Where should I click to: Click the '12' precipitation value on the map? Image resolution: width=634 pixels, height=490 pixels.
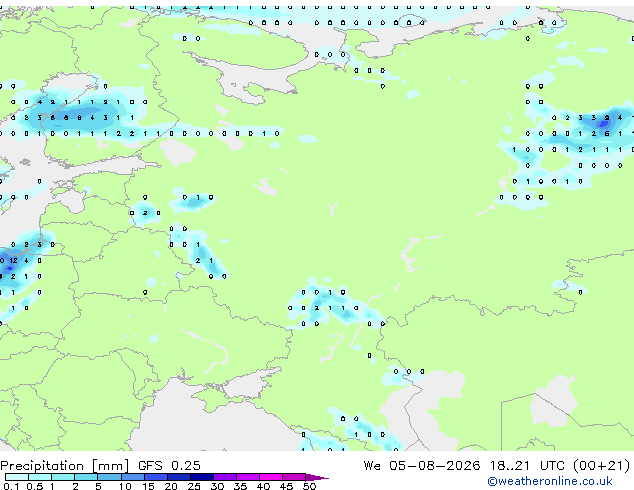click(x=13, y=261)
